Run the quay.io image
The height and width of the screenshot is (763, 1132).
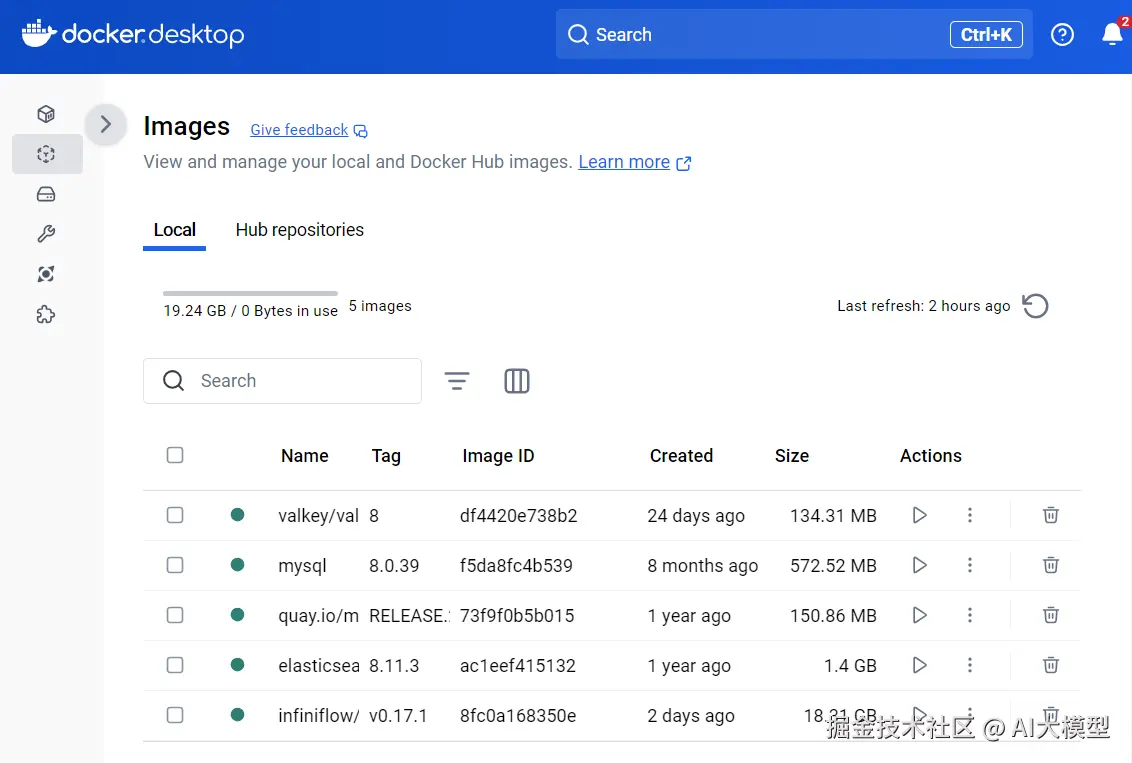[919, 615]
